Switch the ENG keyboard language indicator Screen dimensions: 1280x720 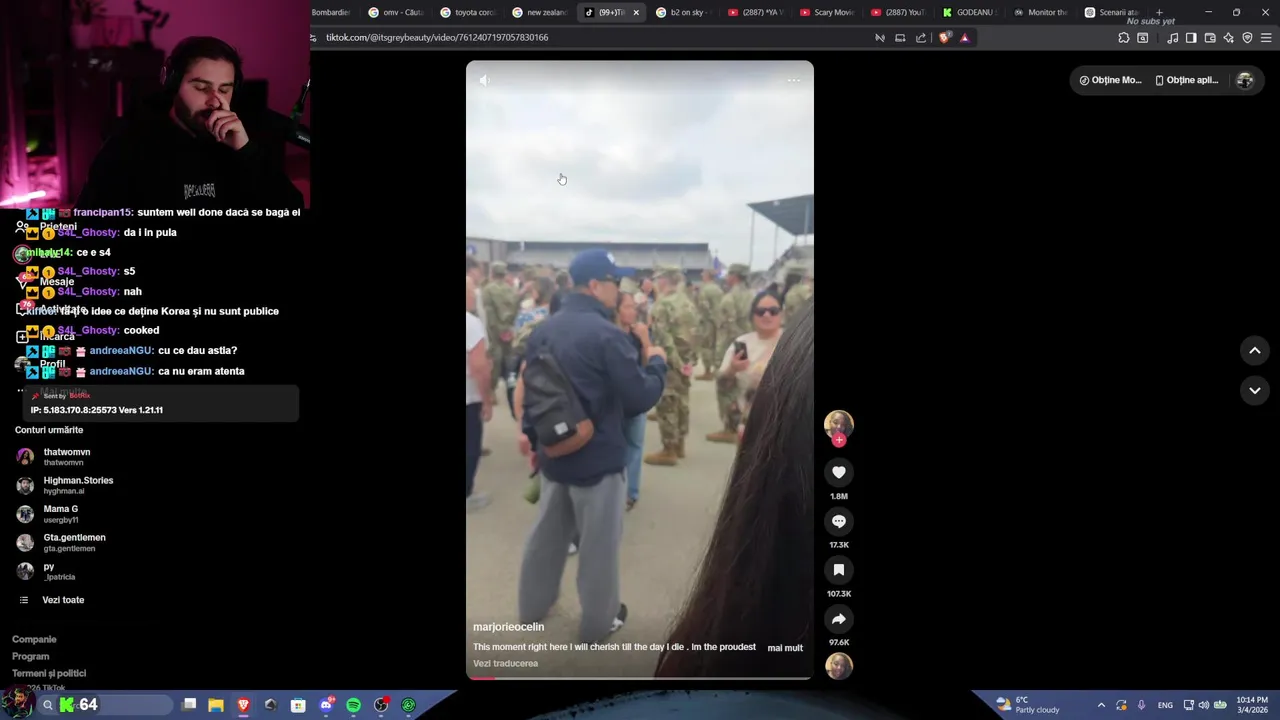coord(1165,705)
